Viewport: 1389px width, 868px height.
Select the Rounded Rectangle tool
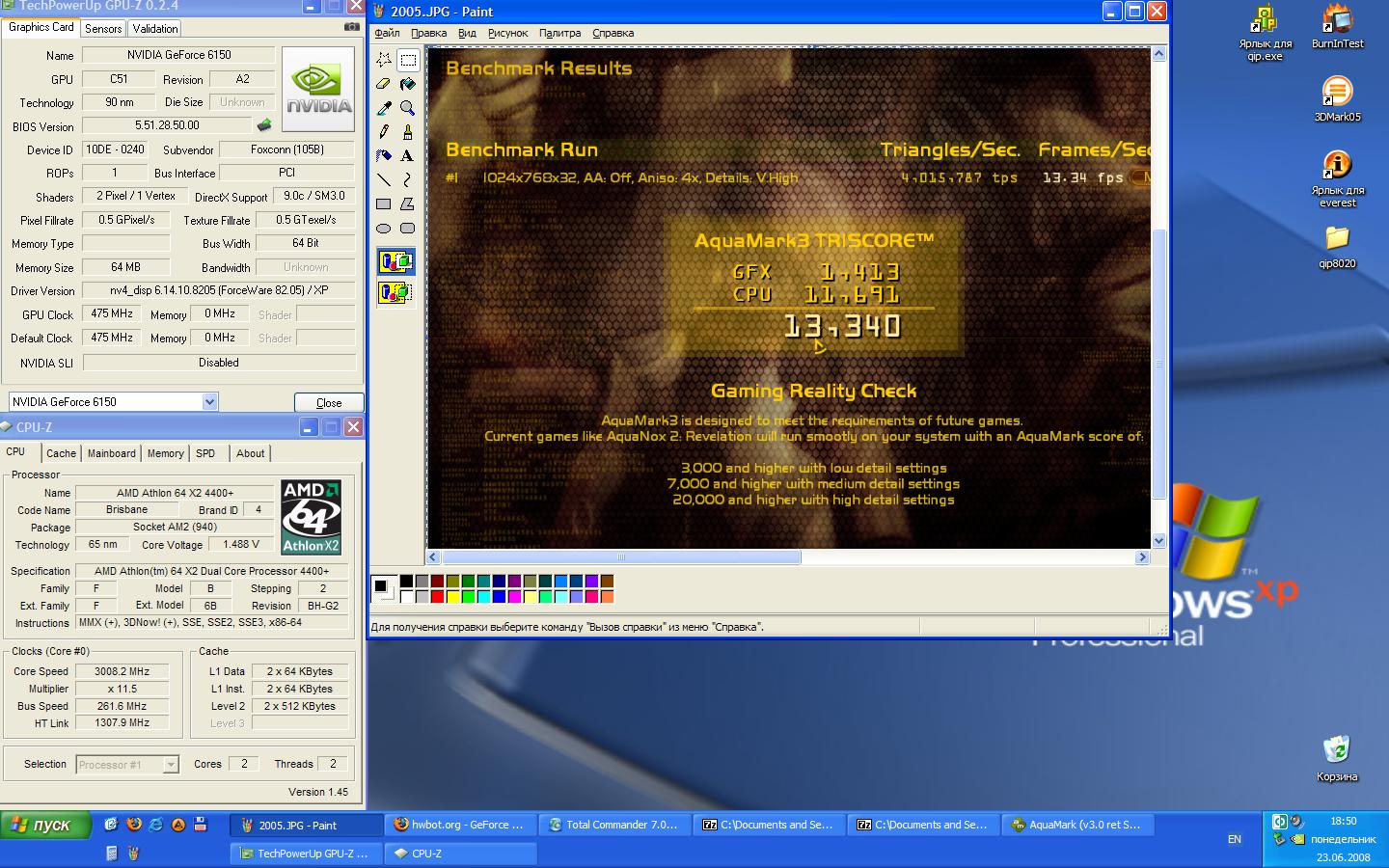point(408,228)
